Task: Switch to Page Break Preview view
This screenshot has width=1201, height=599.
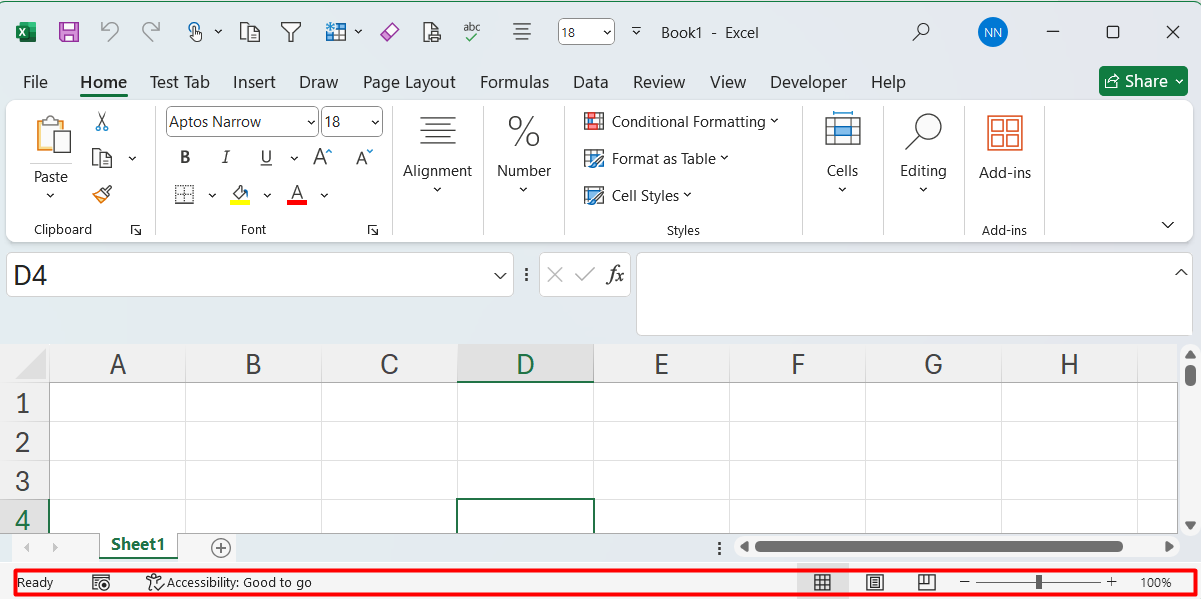Action: pos(925,581)
